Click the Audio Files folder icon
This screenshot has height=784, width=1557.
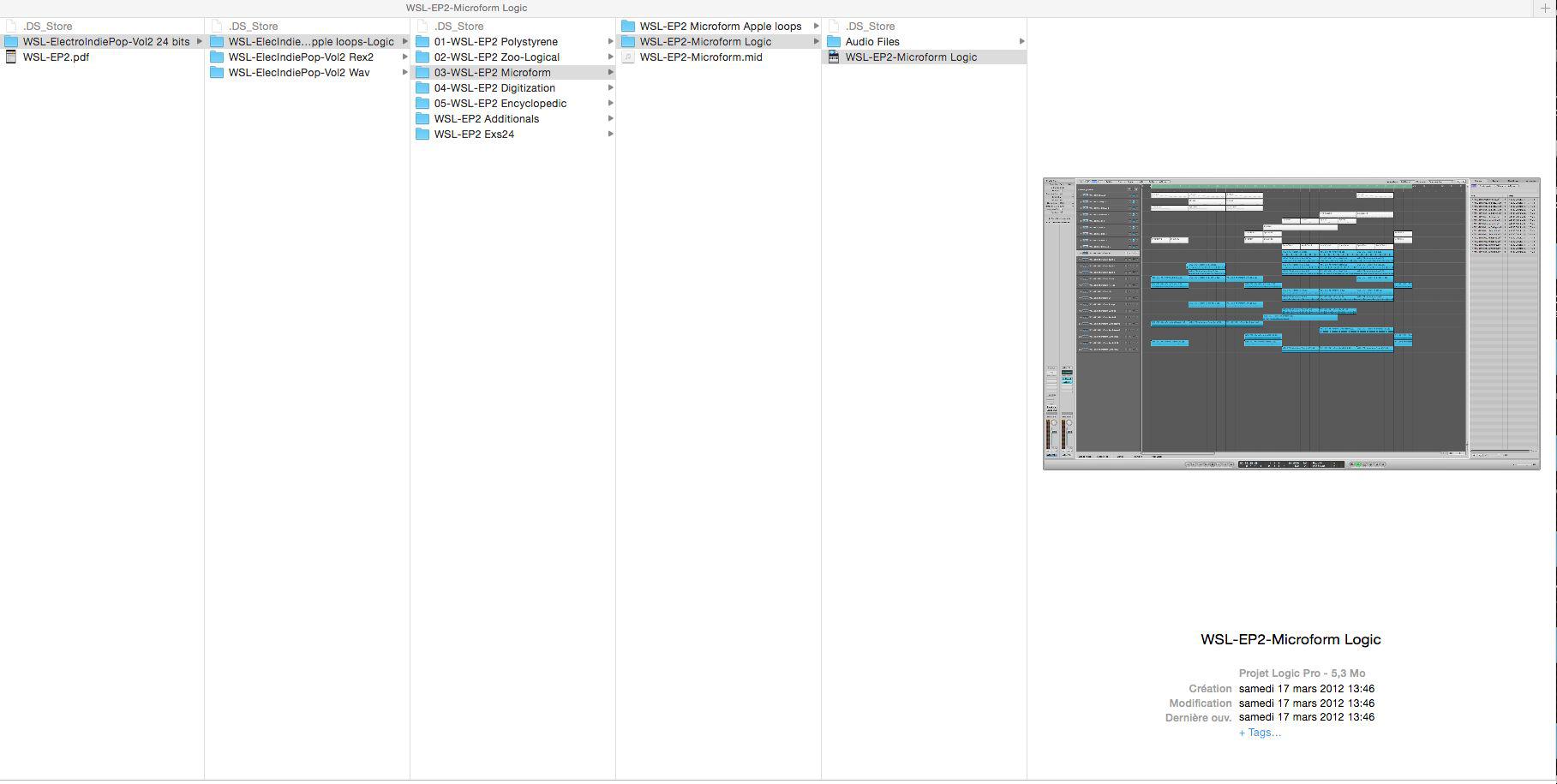click(x=834, y=41)
